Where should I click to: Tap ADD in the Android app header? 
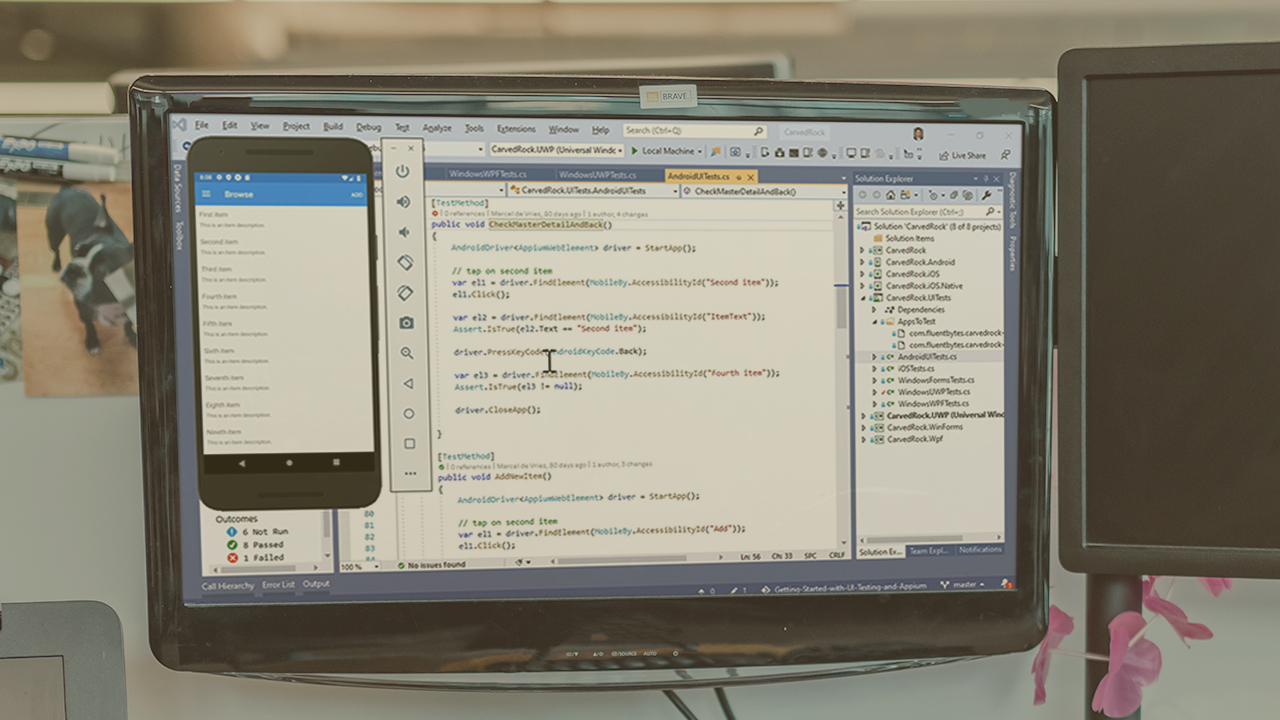click(357, 195)
